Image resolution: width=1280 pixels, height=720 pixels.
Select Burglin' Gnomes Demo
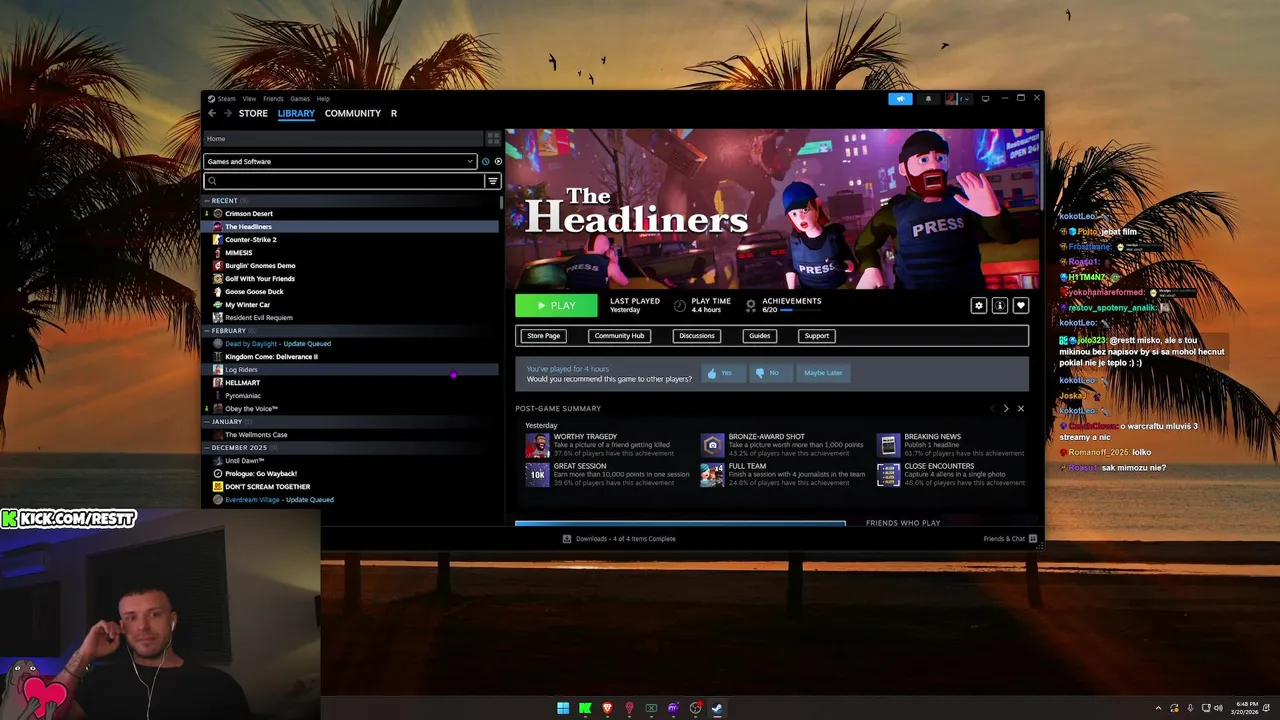tap(350, 265)
